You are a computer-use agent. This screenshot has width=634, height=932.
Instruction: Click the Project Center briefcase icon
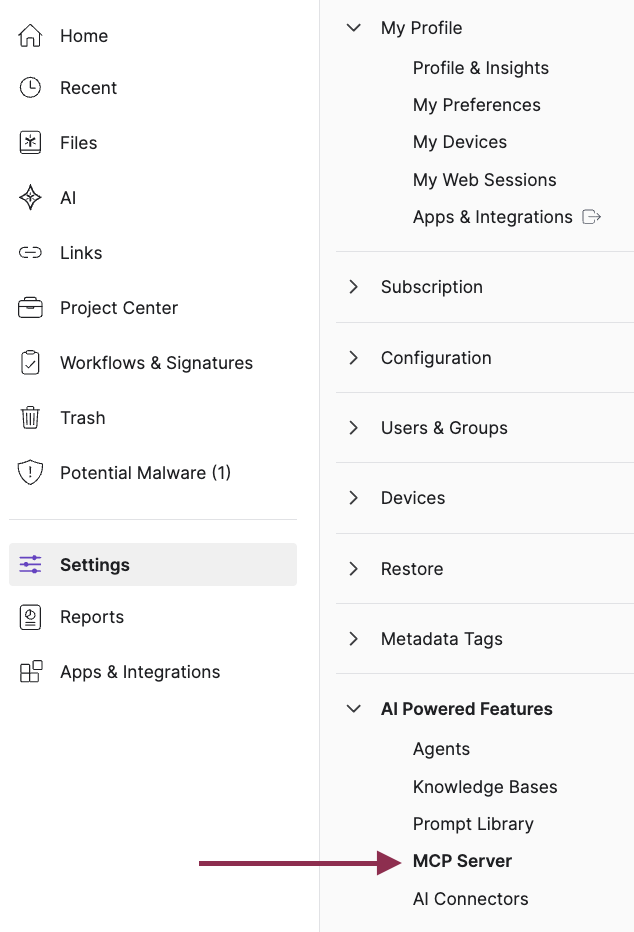click(30, 308)
